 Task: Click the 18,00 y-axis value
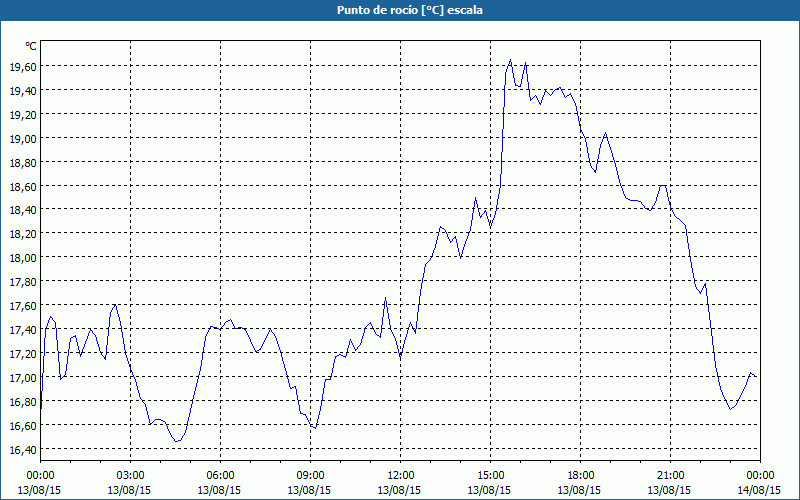click(23, 258)
